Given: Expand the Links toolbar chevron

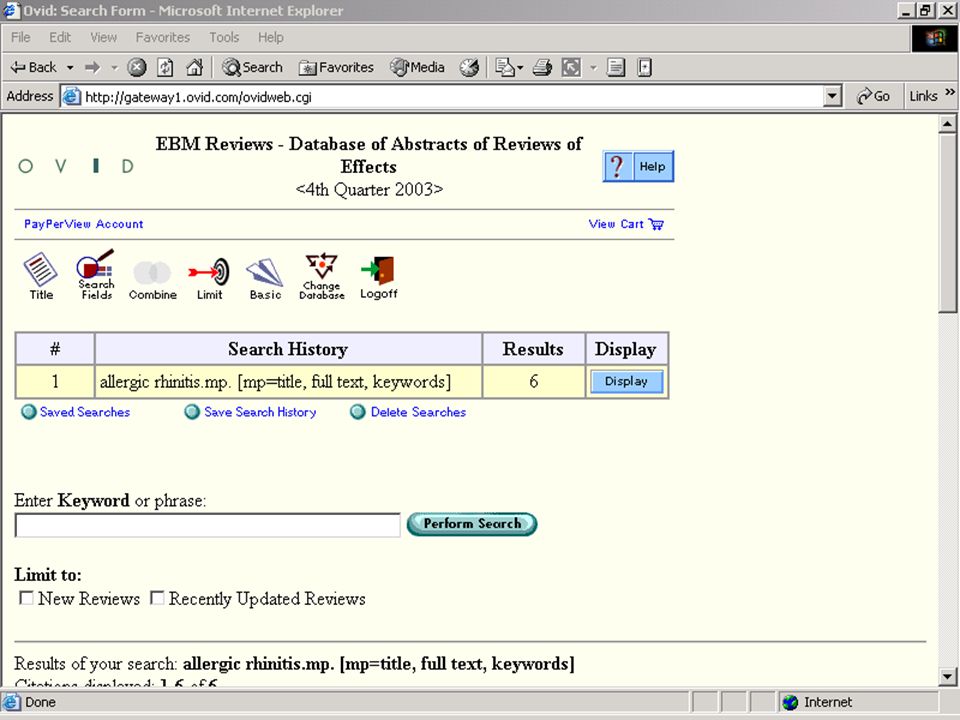Looking at the screenshot, I should (950, 92).
